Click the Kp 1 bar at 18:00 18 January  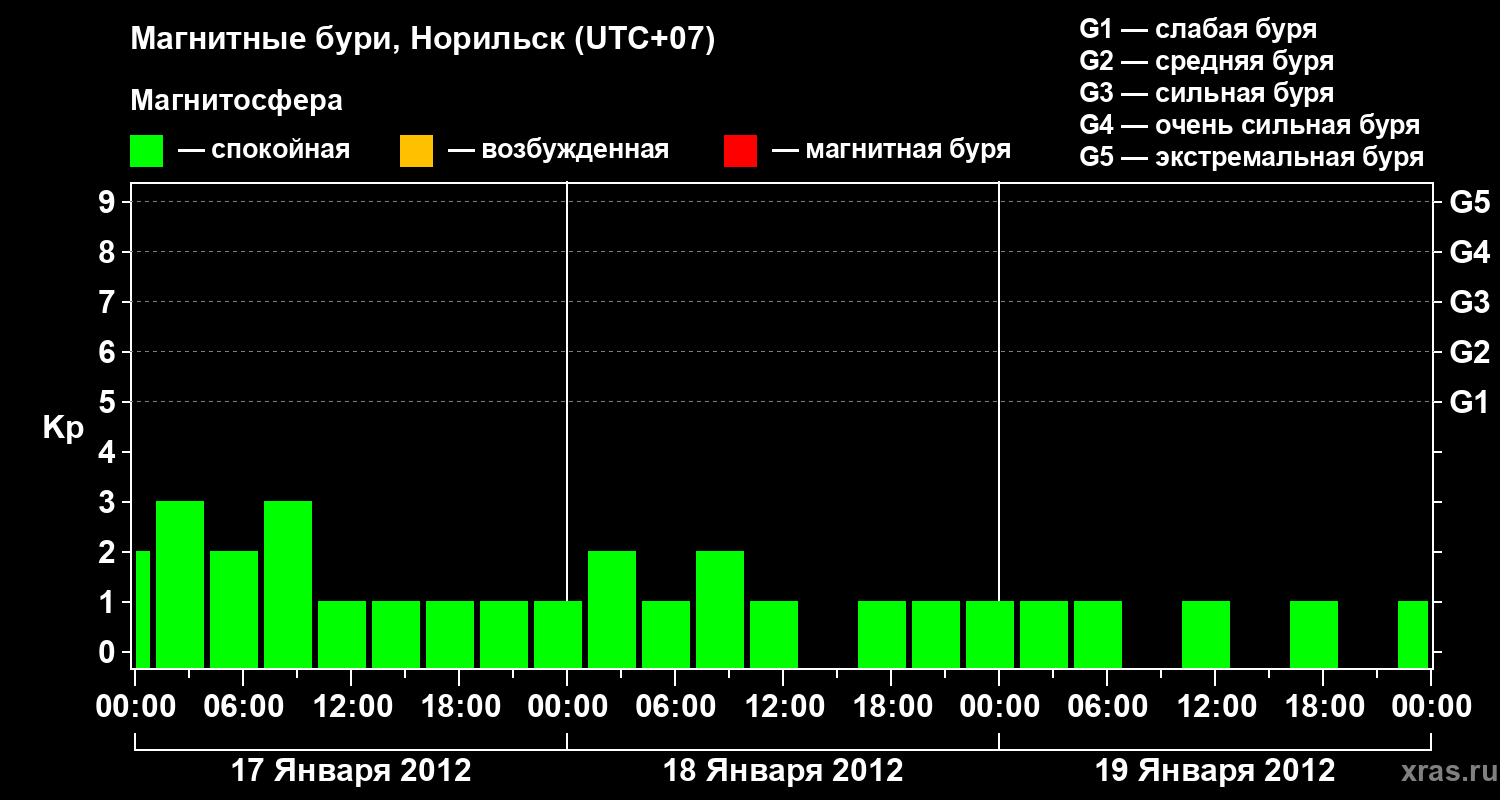pos(882,634)
